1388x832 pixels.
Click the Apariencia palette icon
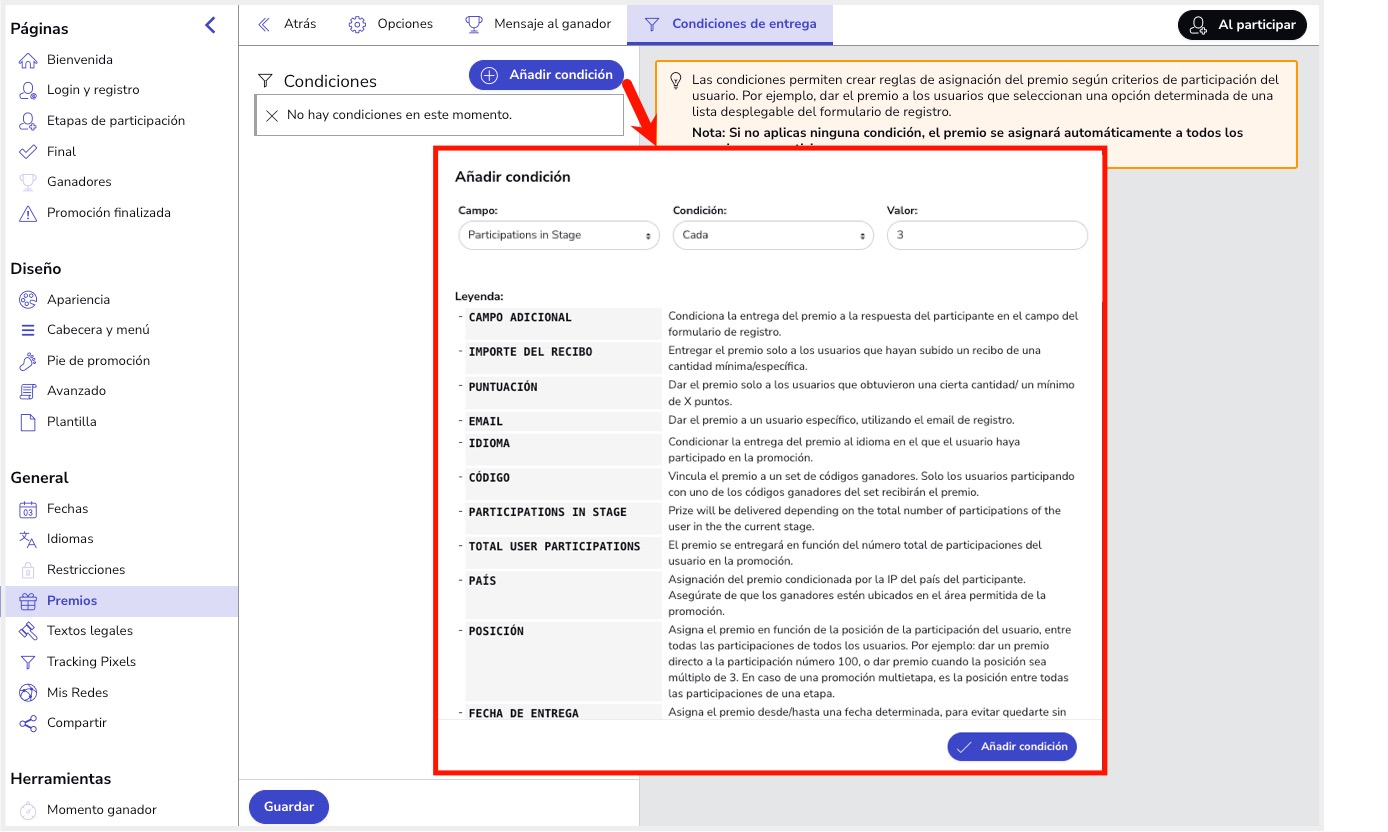pyautogui.click(x=28, y=300)
